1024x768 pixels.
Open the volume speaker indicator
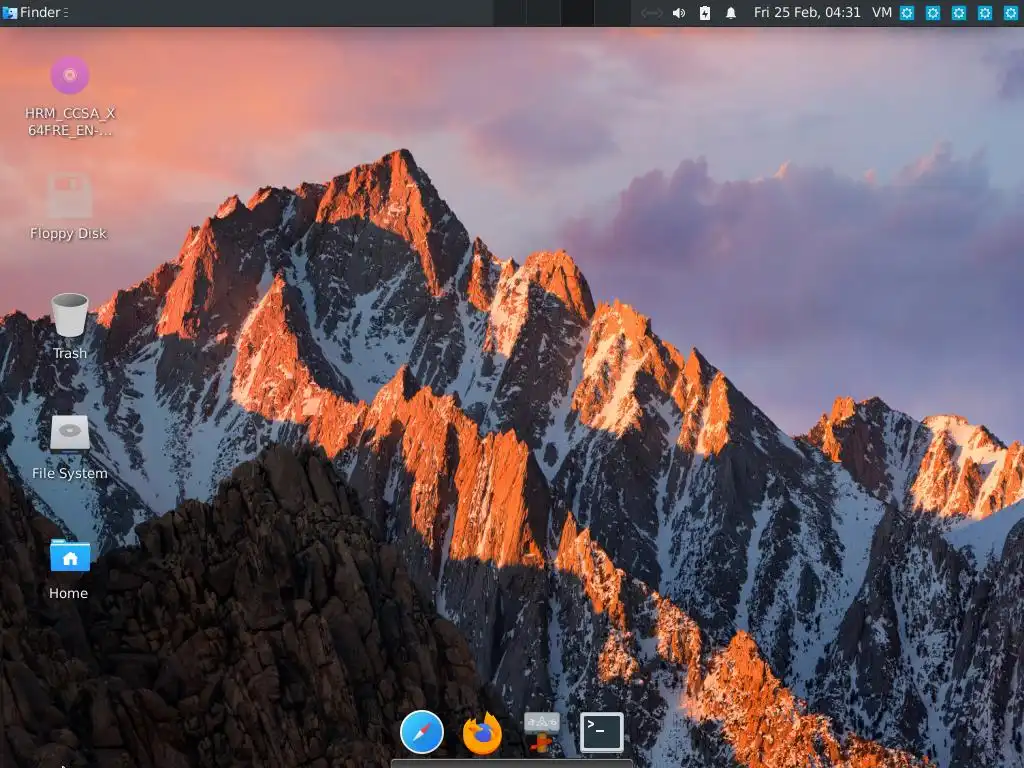[x=679, y=13]
